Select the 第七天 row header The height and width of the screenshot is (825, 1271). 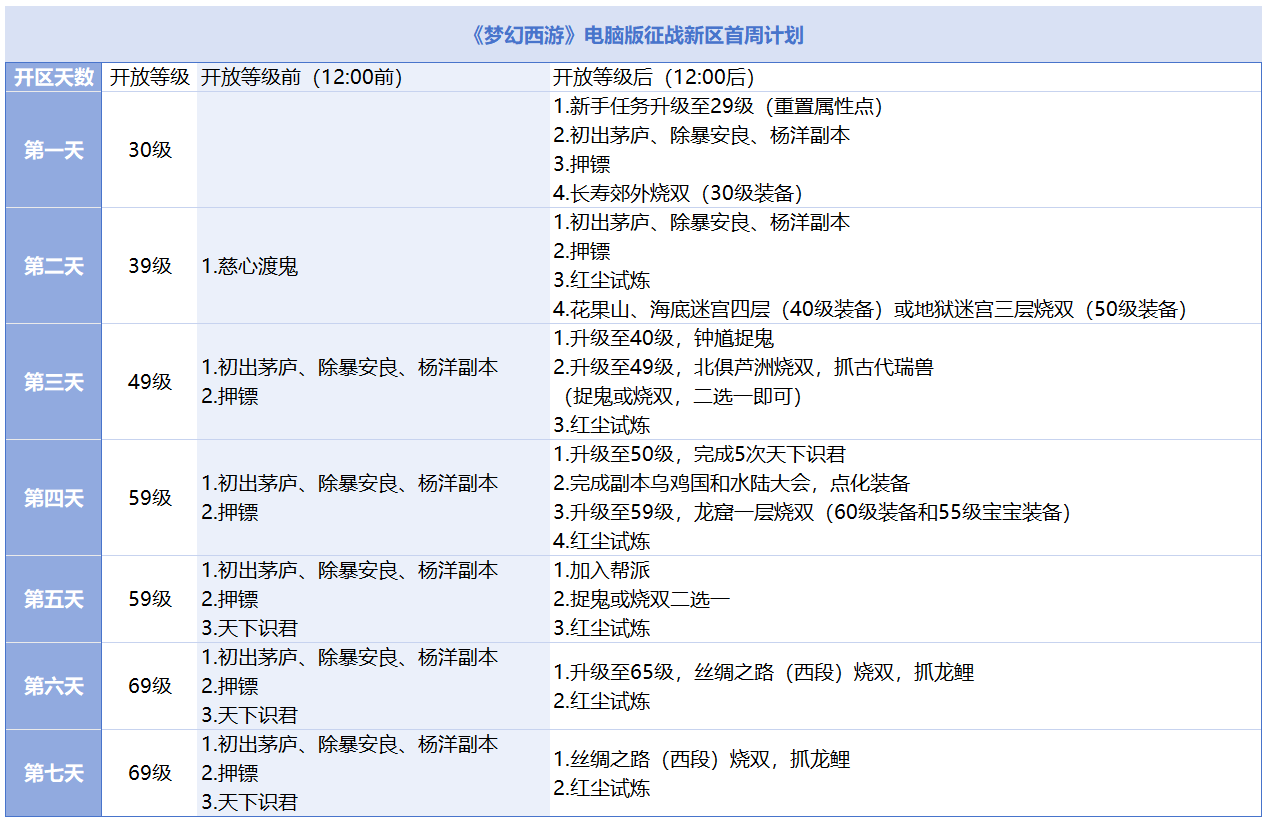pos(53,773)
